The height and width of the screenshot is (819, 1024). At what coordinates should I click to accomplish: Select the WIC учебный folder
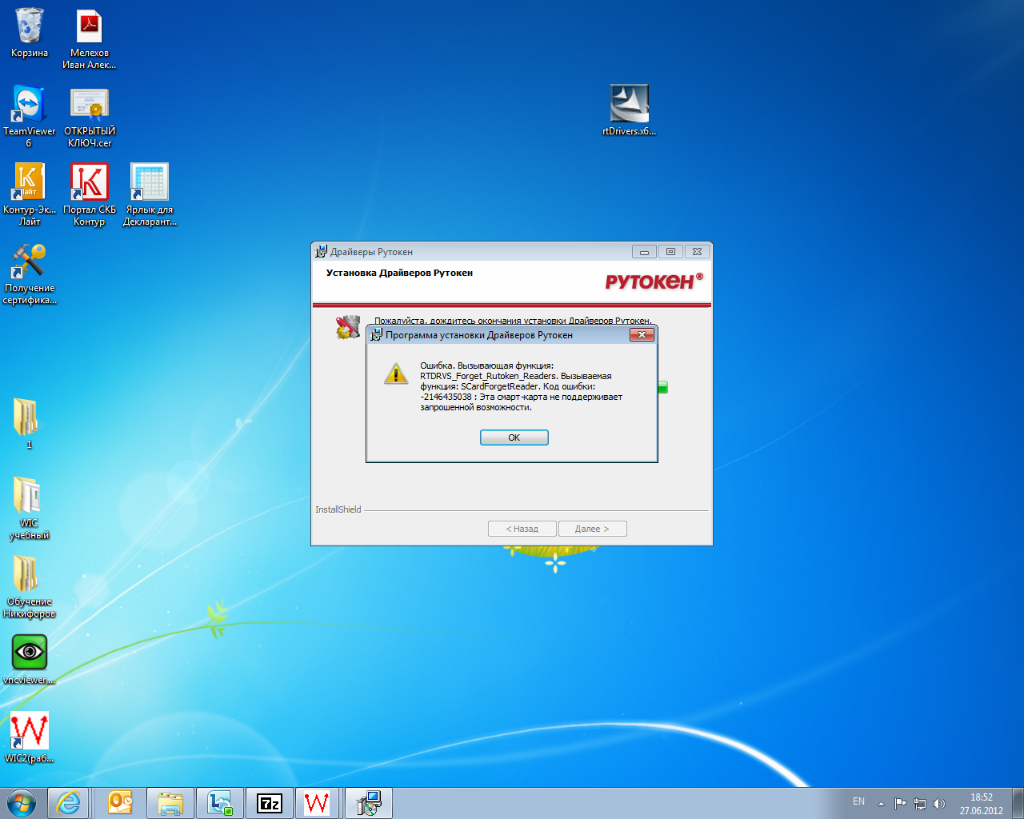click(28, 497)
